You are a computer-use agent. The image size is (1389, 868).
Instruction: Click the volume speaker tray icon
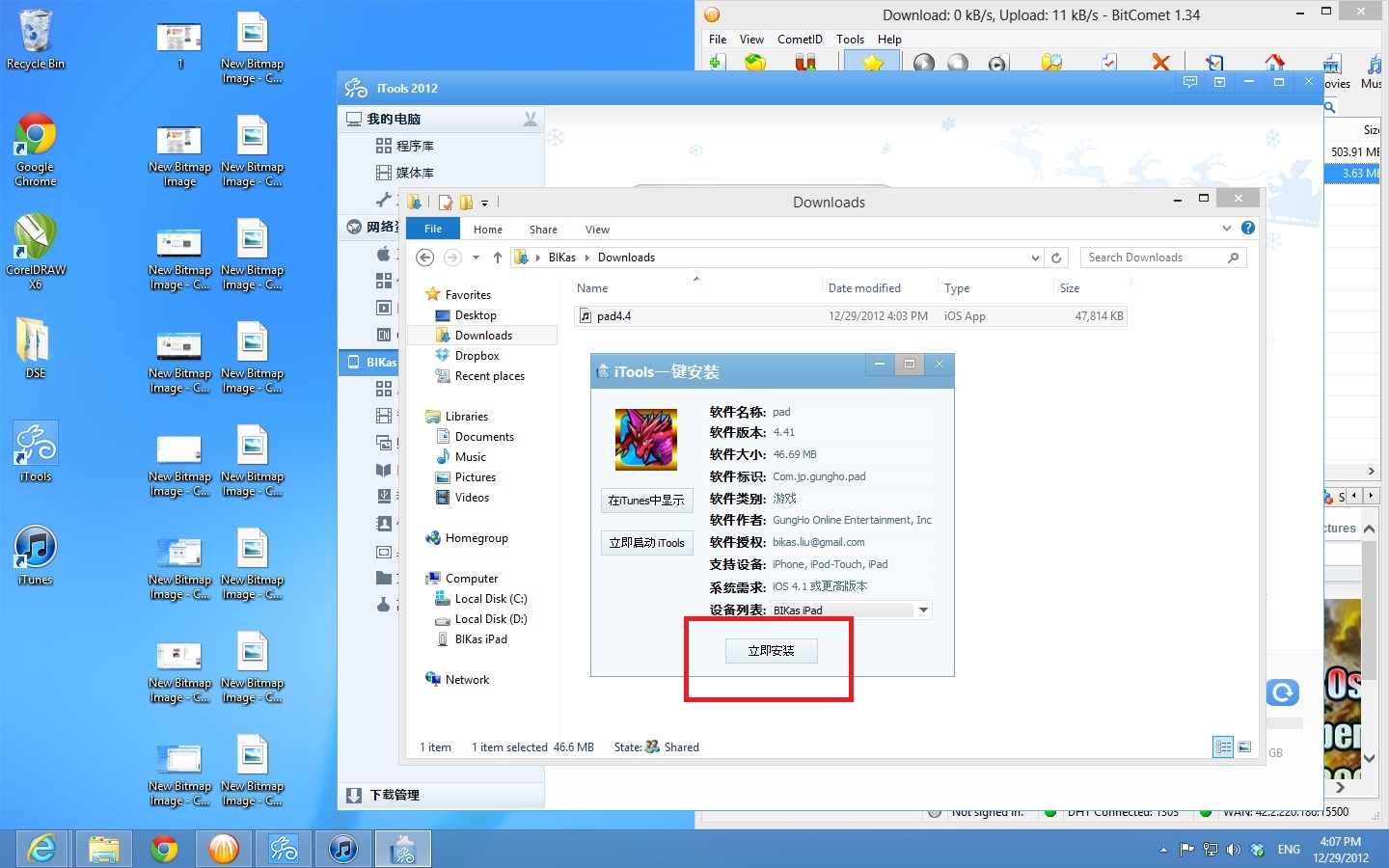(x=1233, y=850)
